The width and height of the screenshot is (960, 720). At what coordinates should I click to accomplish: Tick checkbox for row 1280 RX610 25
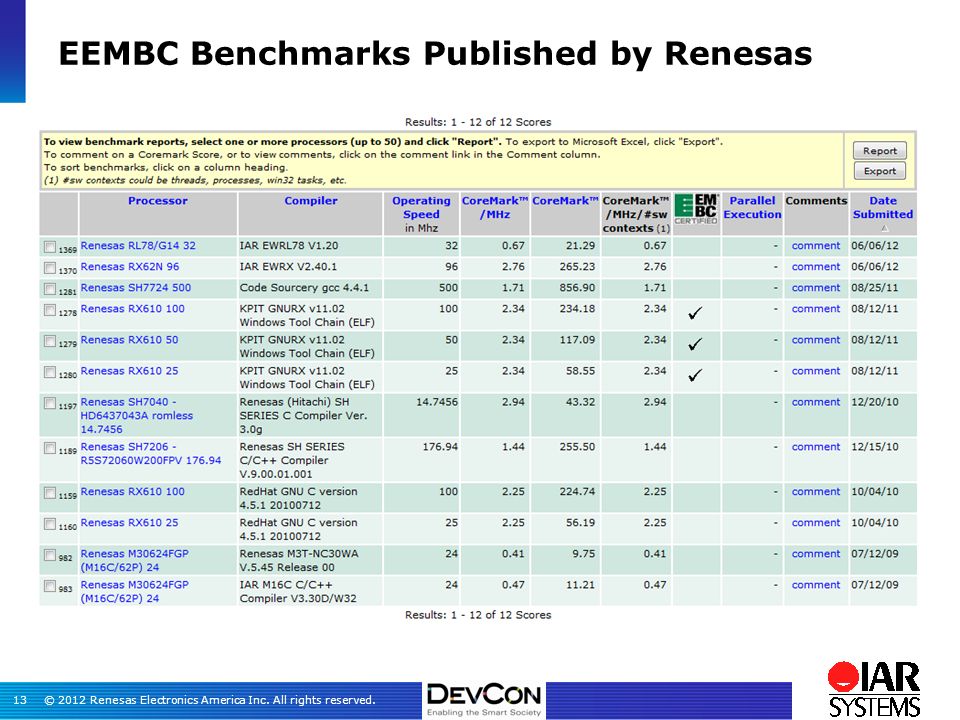pyautogui.click(x=50, y=372)
